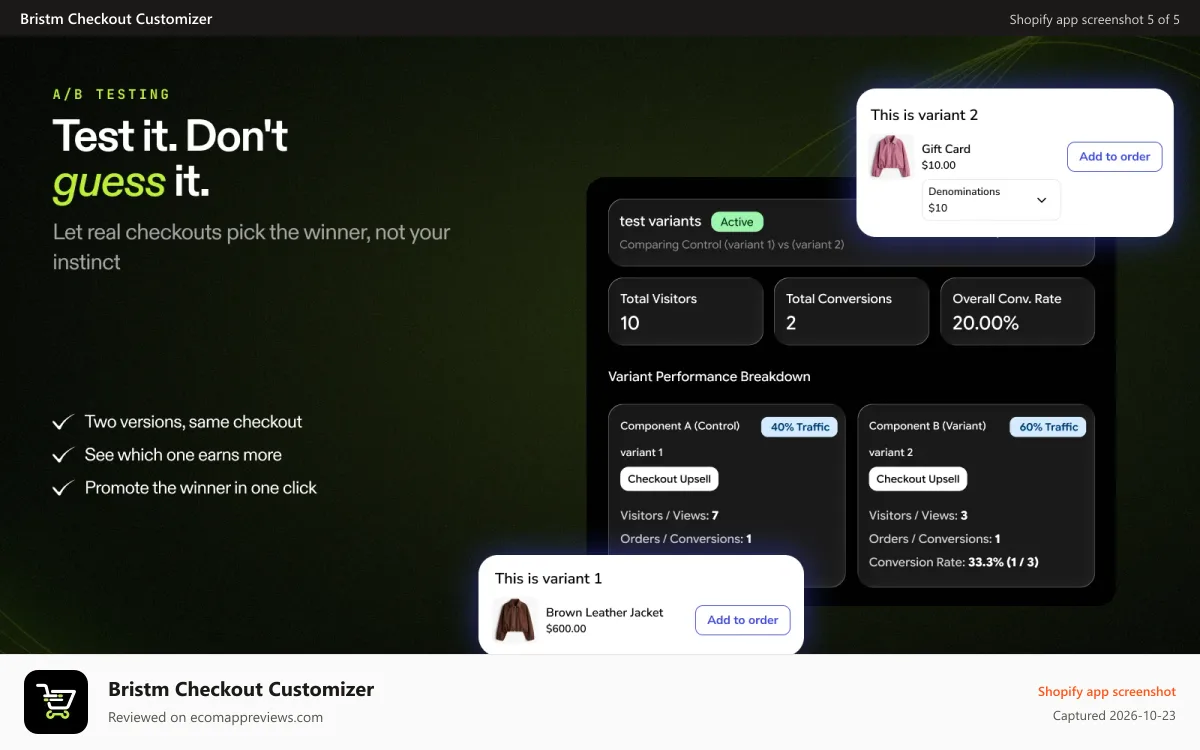1200x750 pixels.
Task: Click the 'Component A (Control)' label
Action: coord(680,426)
